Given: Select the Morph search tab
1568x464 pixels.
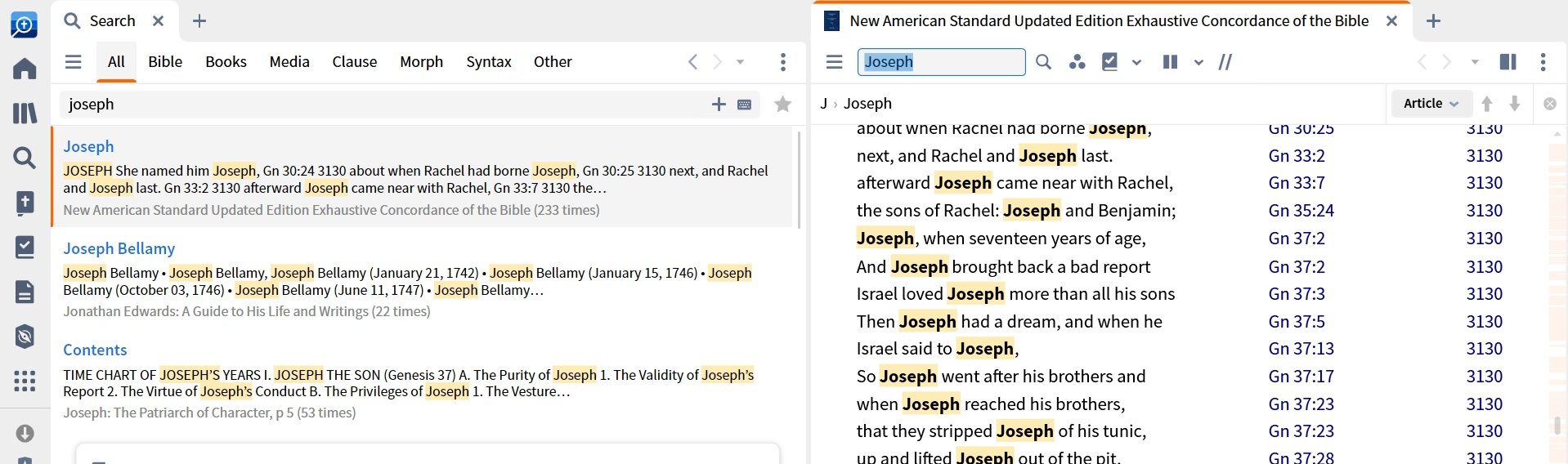Looking at the screenshot, I should 421,62.
